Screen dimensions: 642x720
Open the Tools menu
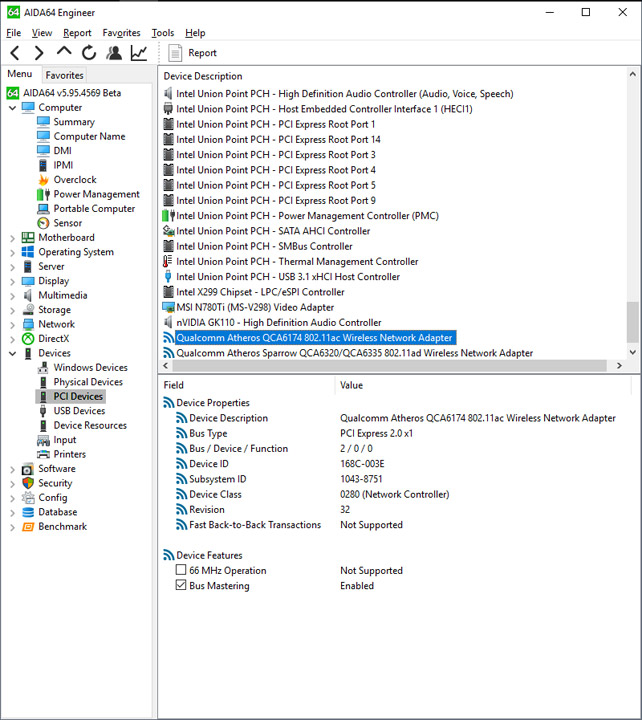163,33
